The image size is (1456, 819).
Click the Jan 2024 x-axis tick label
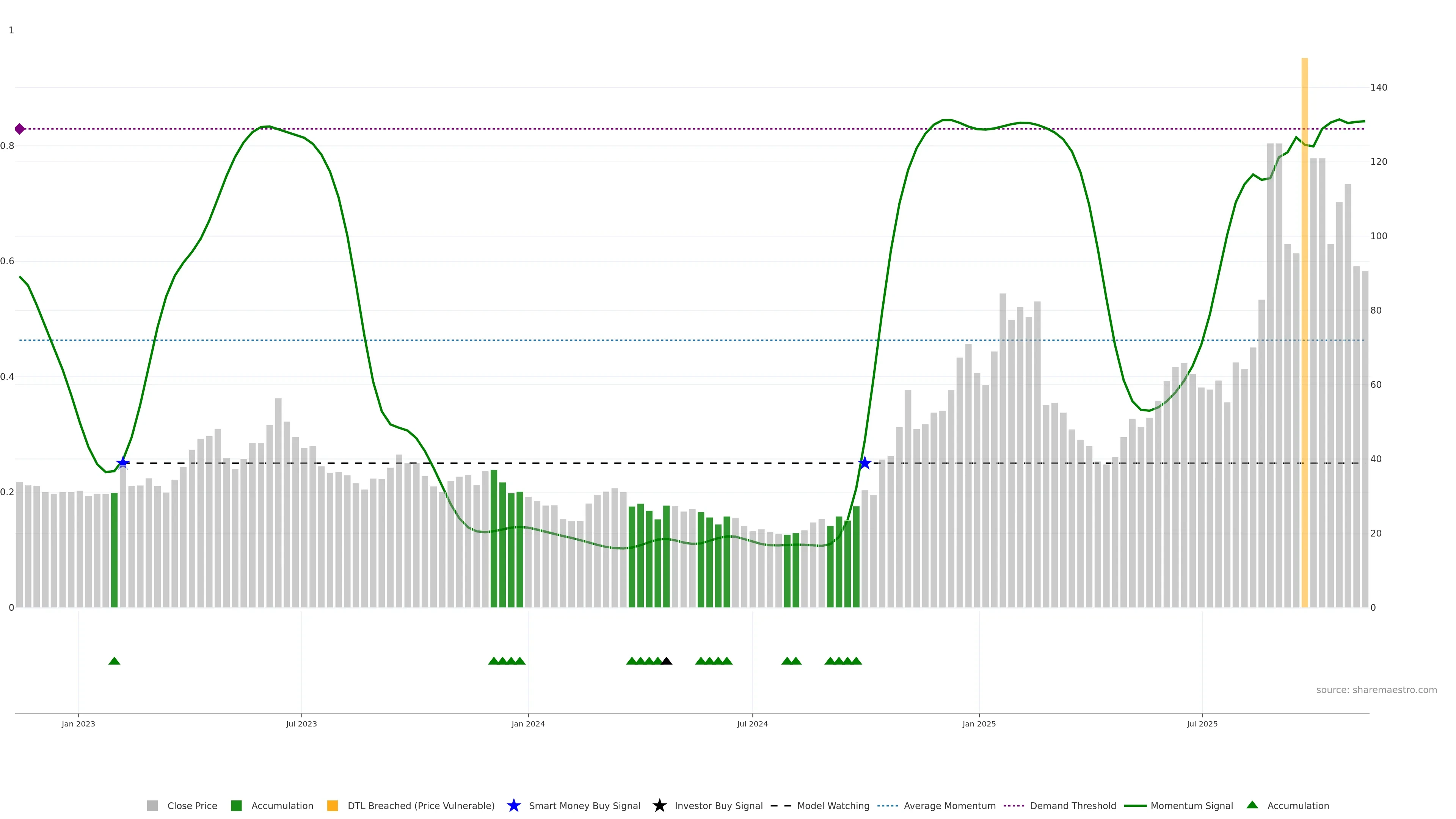[x=528, y=723]
